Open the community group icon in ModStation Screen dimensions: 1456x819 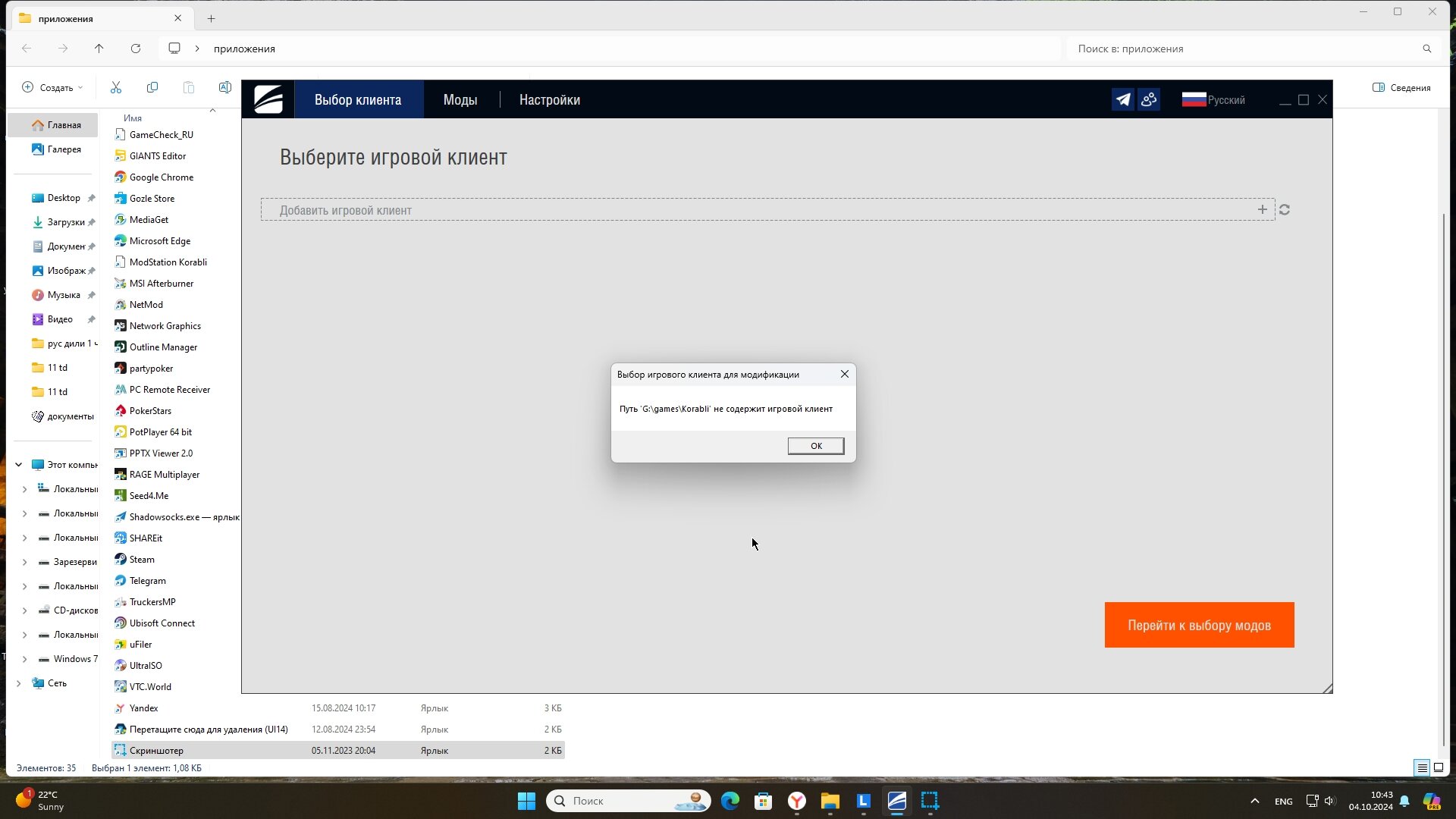click(x=1149, y=100)
